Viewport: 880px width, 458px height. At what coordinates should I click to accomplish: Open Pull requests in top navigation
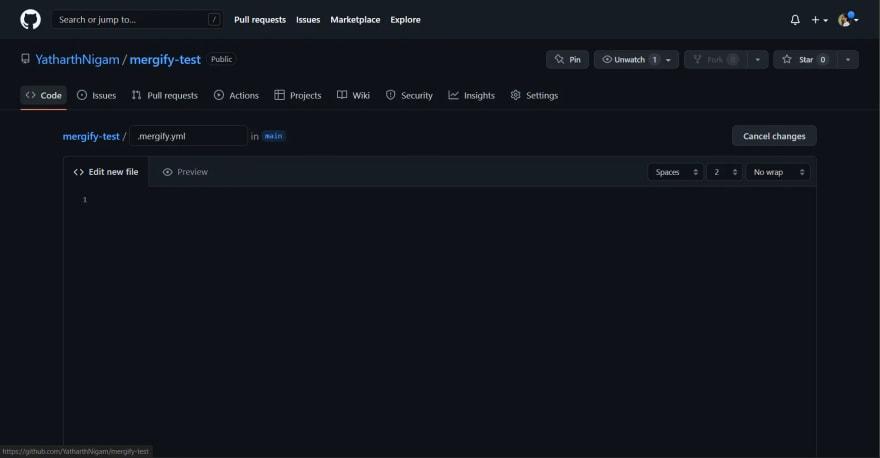260,20
